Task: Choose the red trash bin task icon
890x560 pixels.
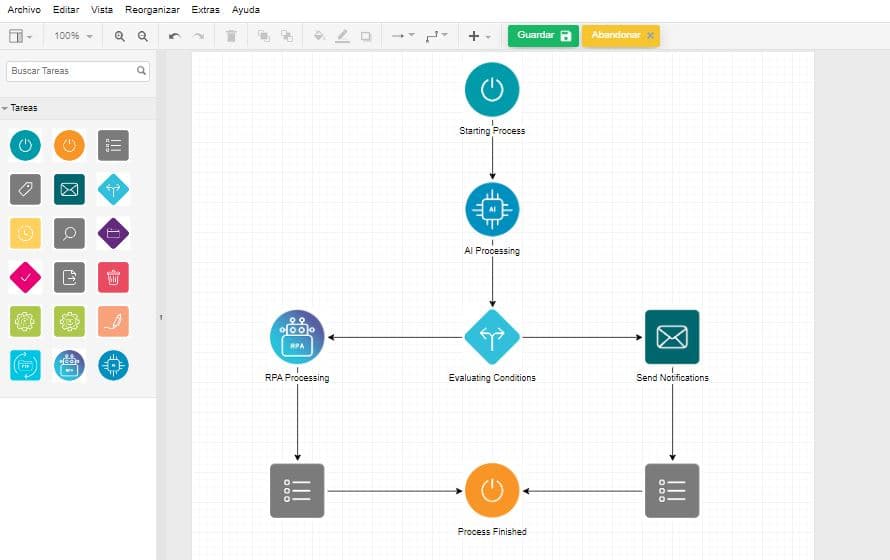Action: point(113,277)
